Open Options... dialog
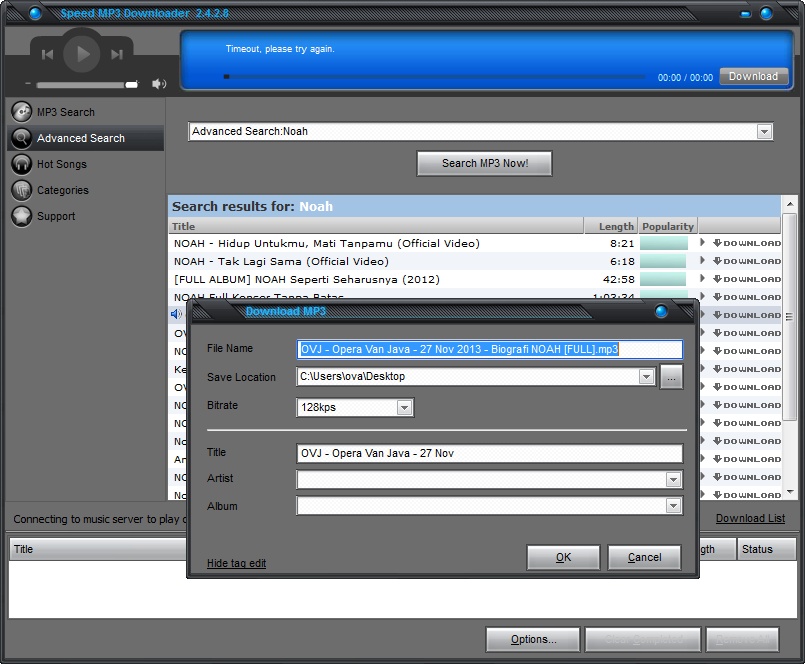This screenshot has width=805, height=664. click(533, 639)
